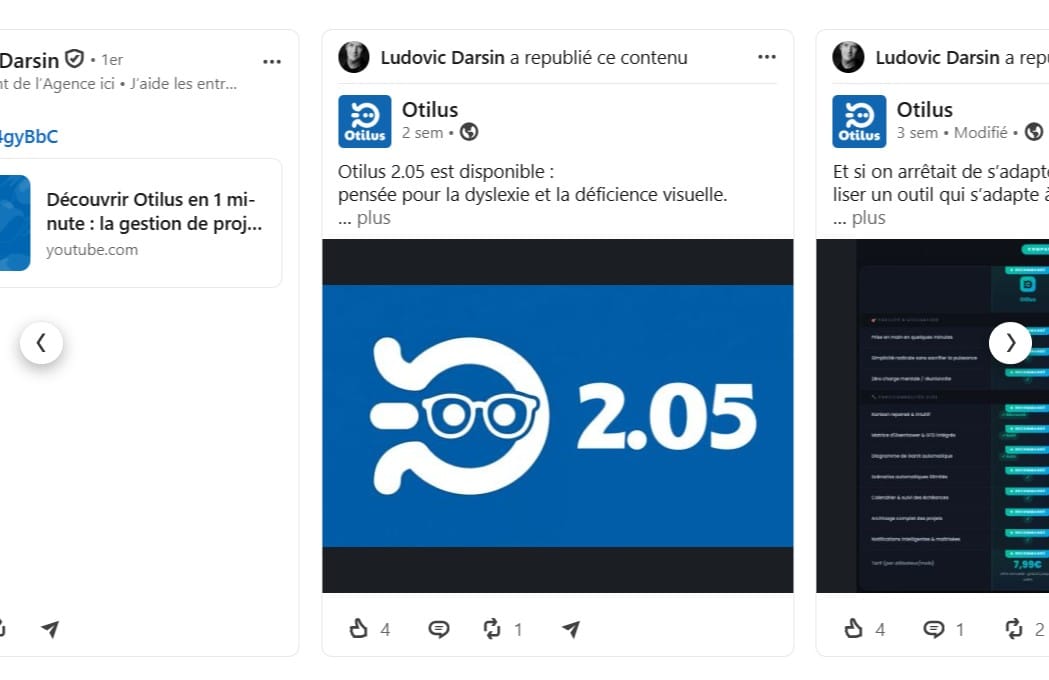Viewport: 1049px width, 680px height.
Task: Click the '2 sem' timestamp
Action: point(422,133)
